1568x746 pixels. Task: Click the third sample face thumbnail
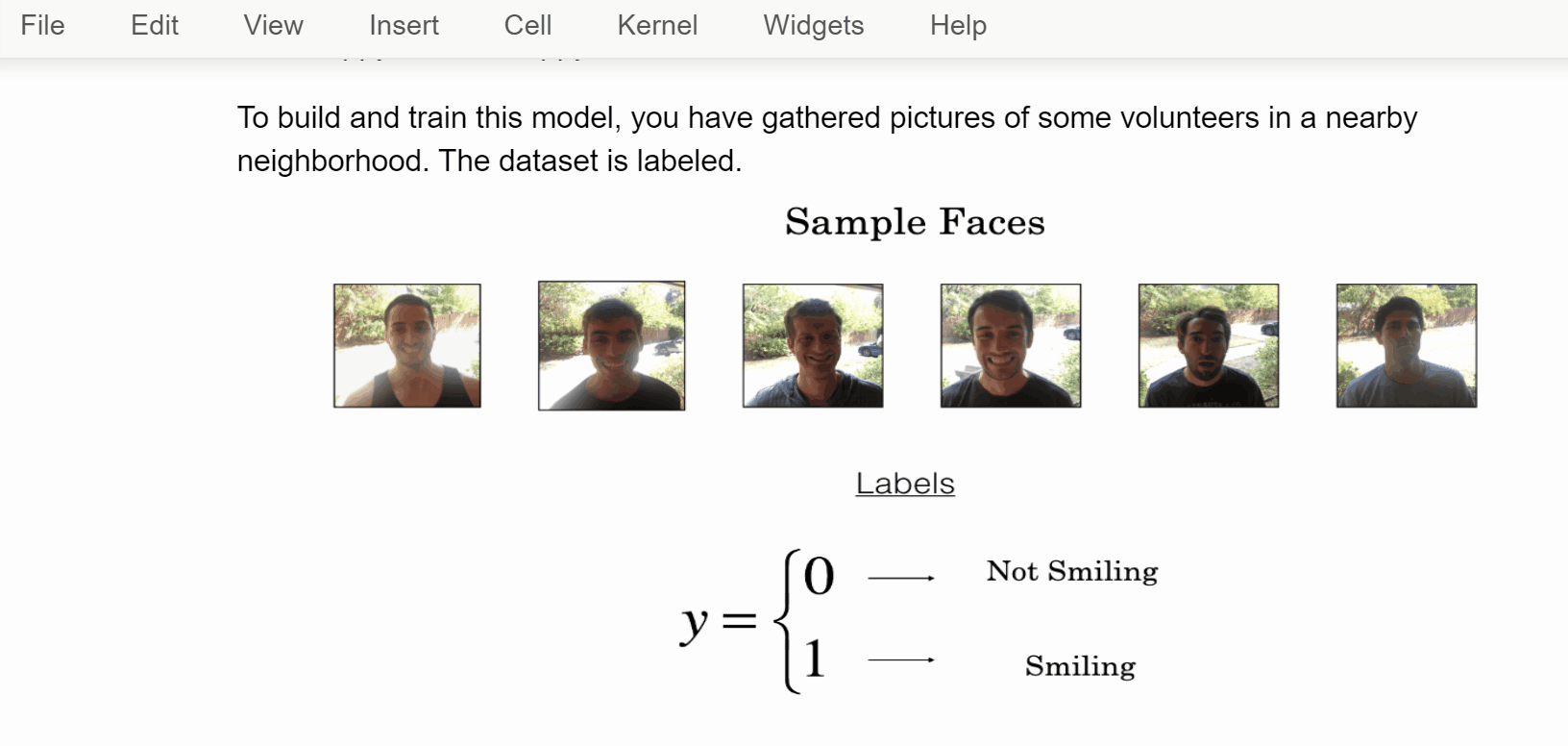click(x=813, y=345)
